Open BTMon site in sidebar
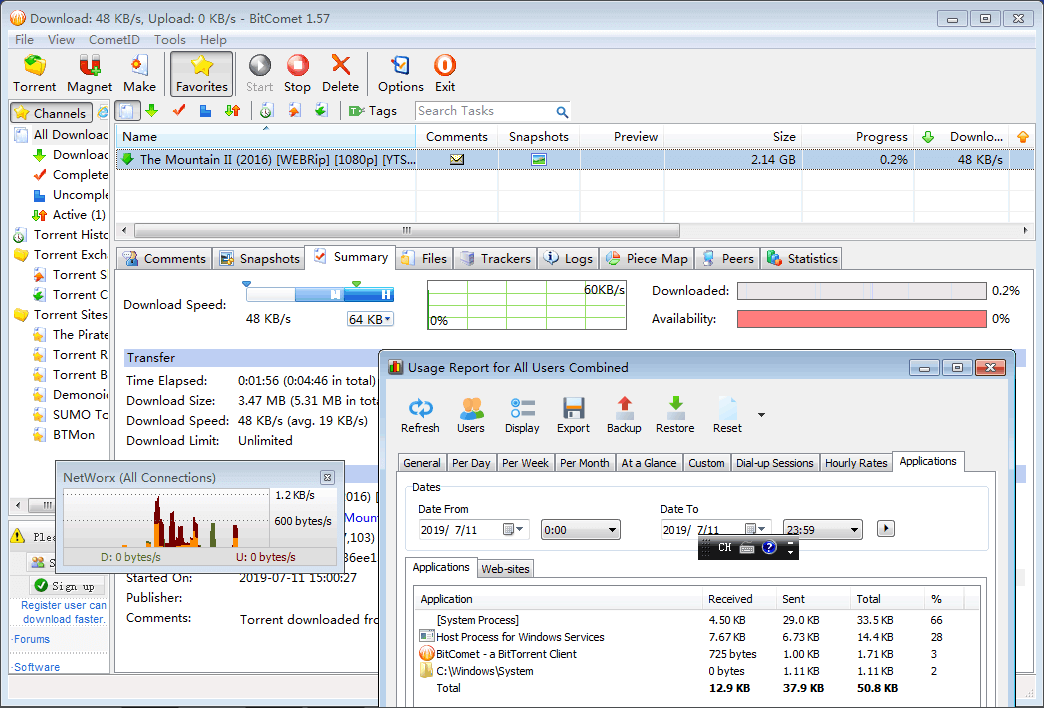Viewport: 1044px width, 708px height. click(x=65, y=434)
